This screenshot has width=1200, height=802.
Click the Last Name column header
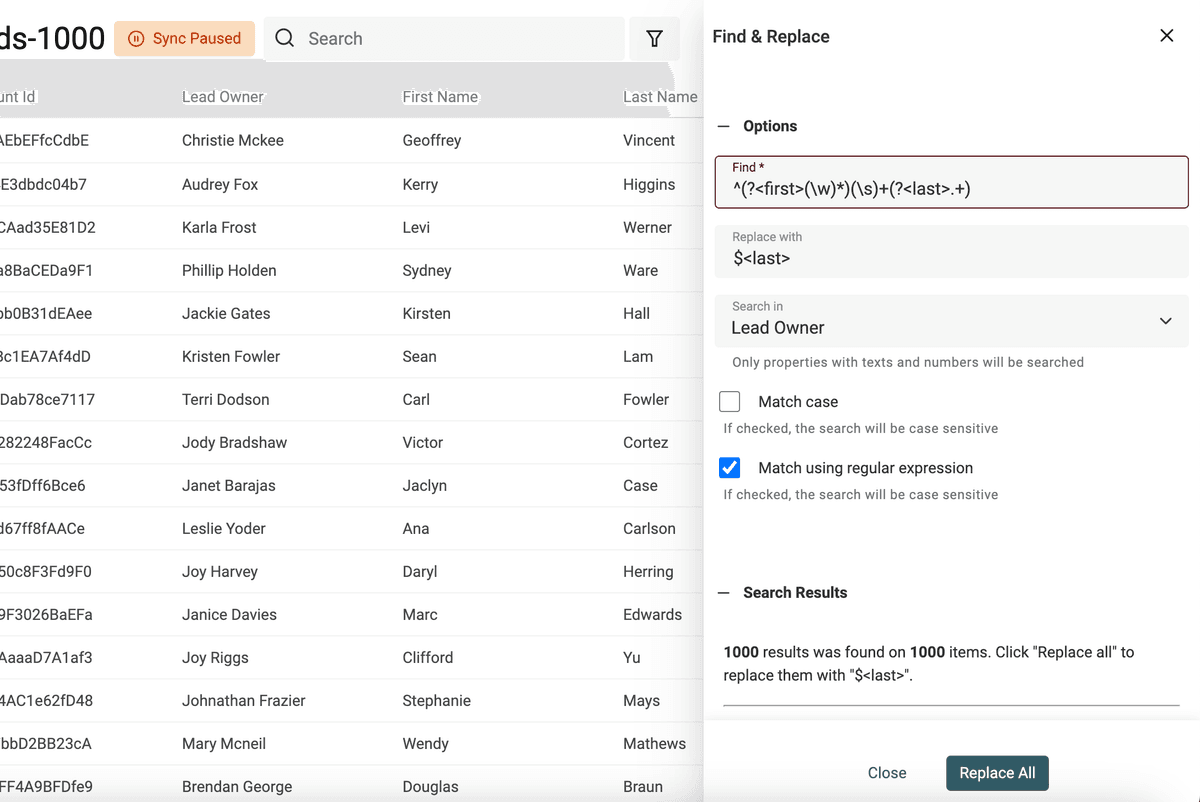pos(660,97)
